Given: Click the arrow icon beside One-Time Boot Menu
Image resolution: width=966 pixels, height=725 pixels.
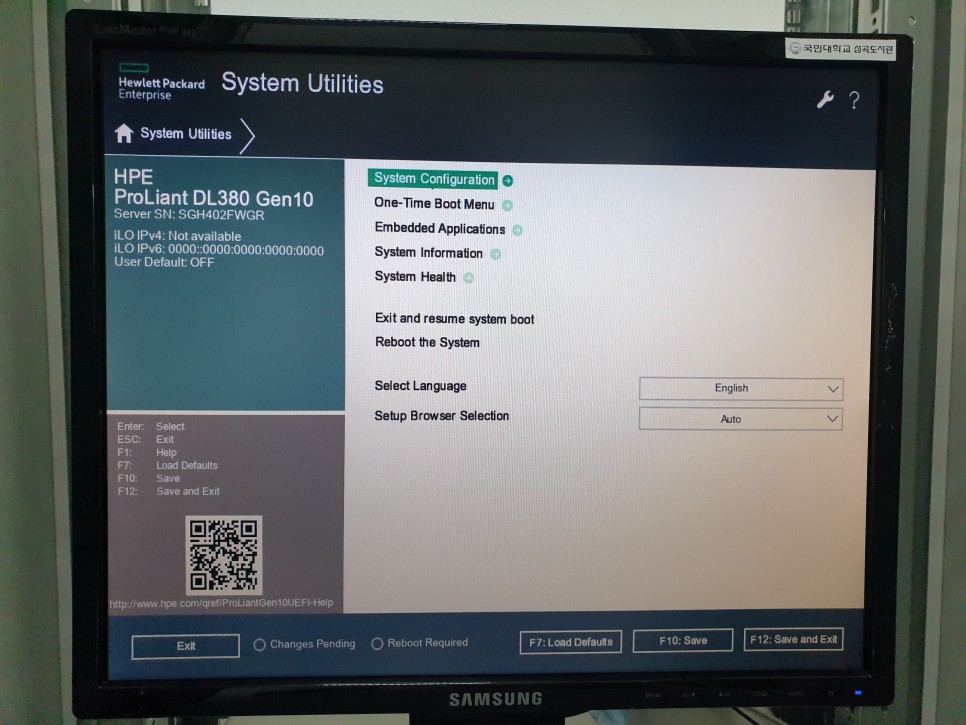Looking at the screenshot, I should click(x=507, y=205).
